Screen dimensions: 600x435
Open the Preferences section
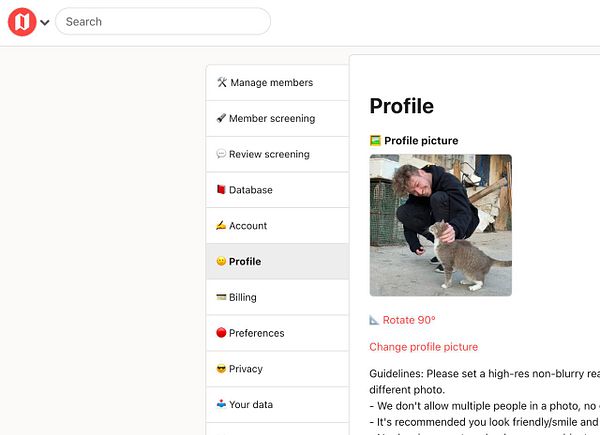click(x=256, y=333)
